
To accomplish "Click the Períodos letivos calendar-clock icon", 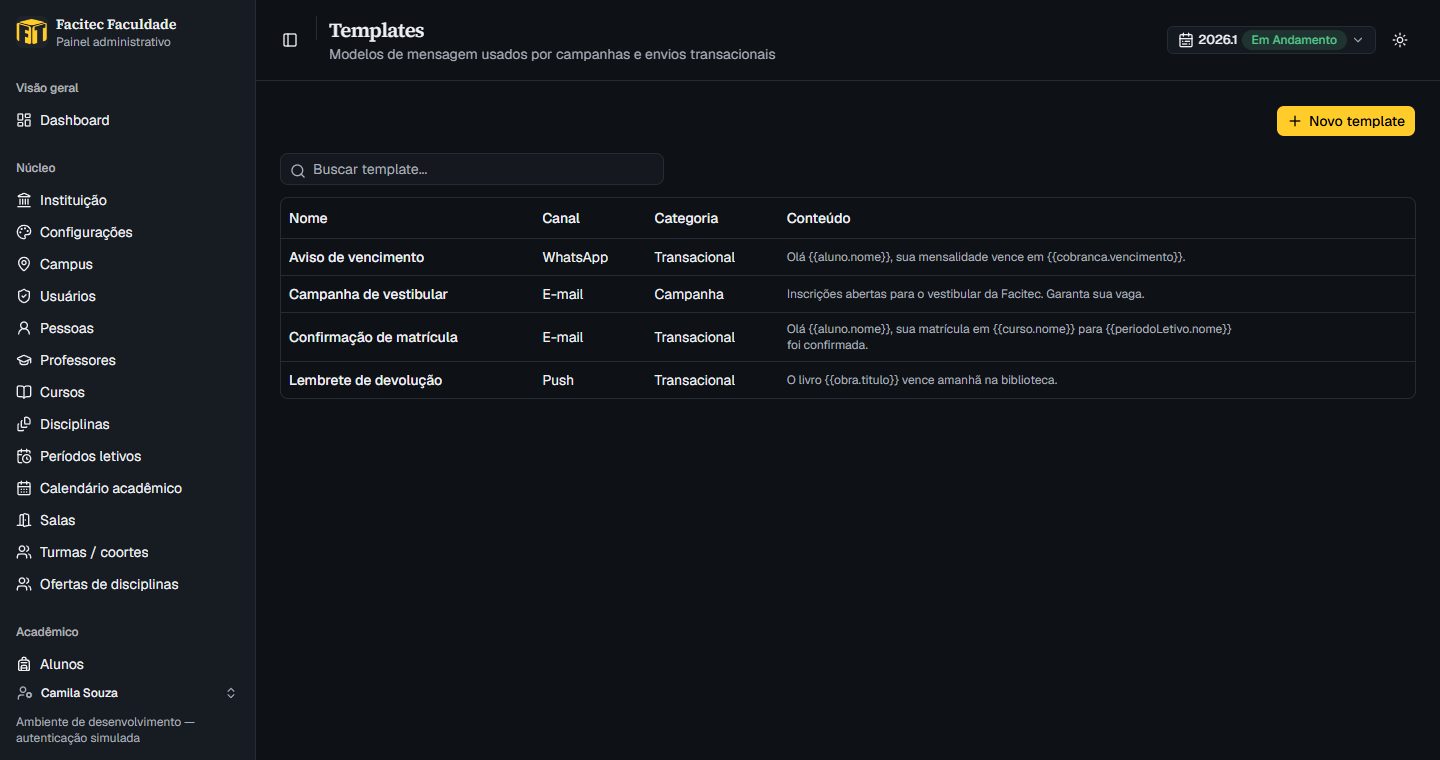I will click(24, 456).
